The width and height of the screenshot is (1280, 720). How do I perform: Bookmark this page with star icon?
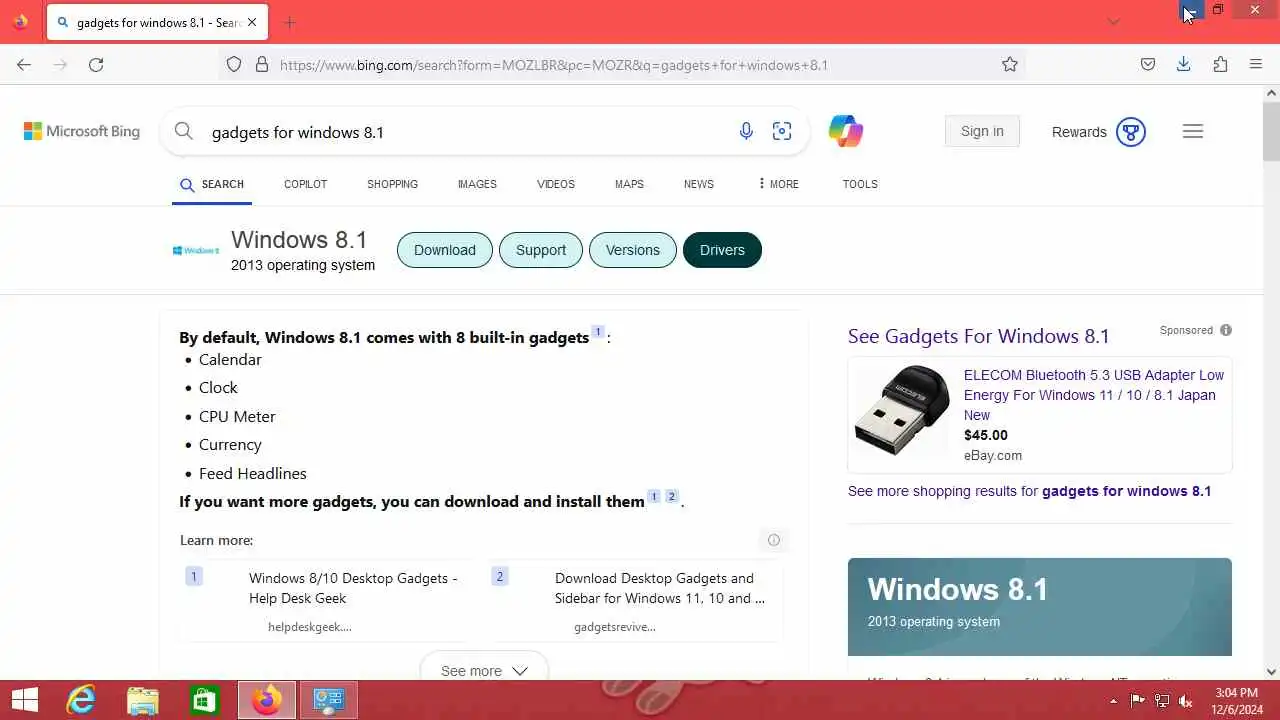pyautogui.click(x=1010, y=64)
